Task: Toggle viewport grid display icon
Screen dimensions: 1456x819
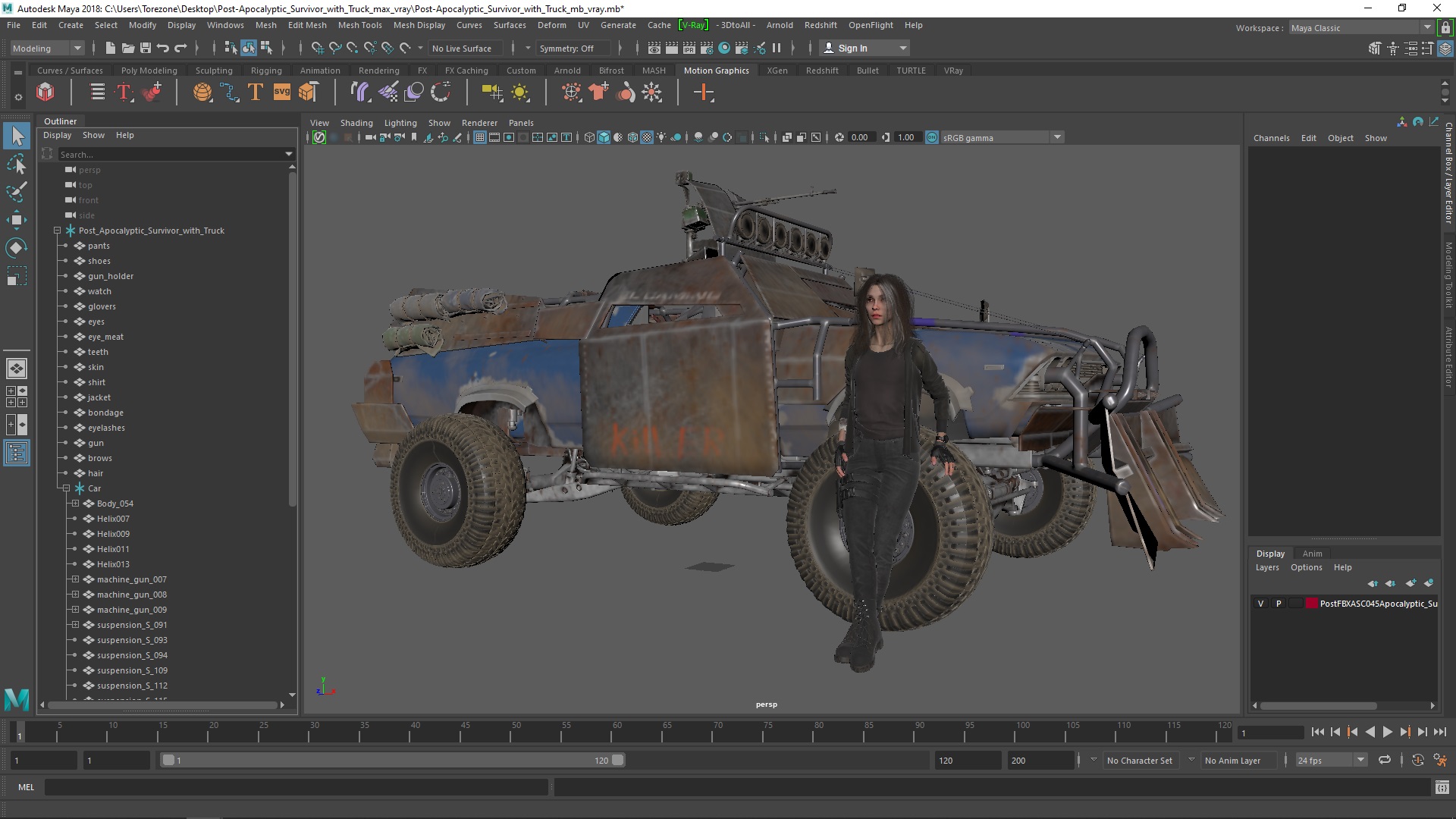Action: coord(480,137)
